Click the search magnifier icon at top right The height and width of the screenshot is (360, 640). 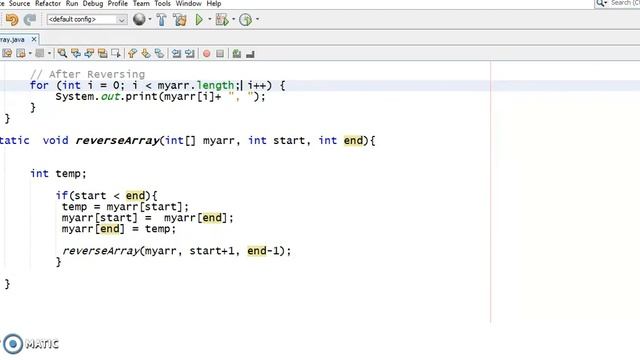tap(600, 3)
